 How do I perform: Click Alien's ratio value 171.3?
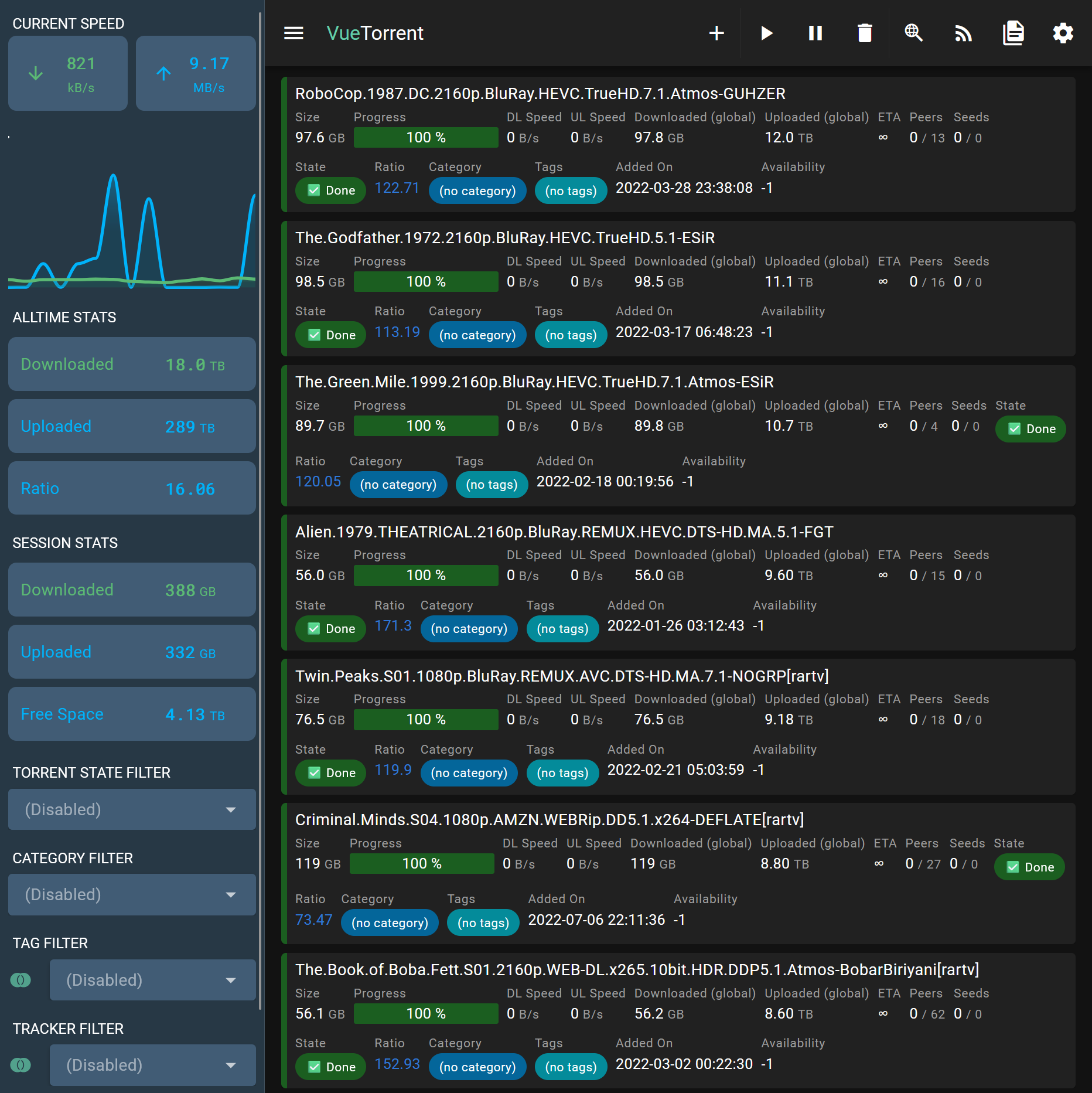(x=393, y=626)
